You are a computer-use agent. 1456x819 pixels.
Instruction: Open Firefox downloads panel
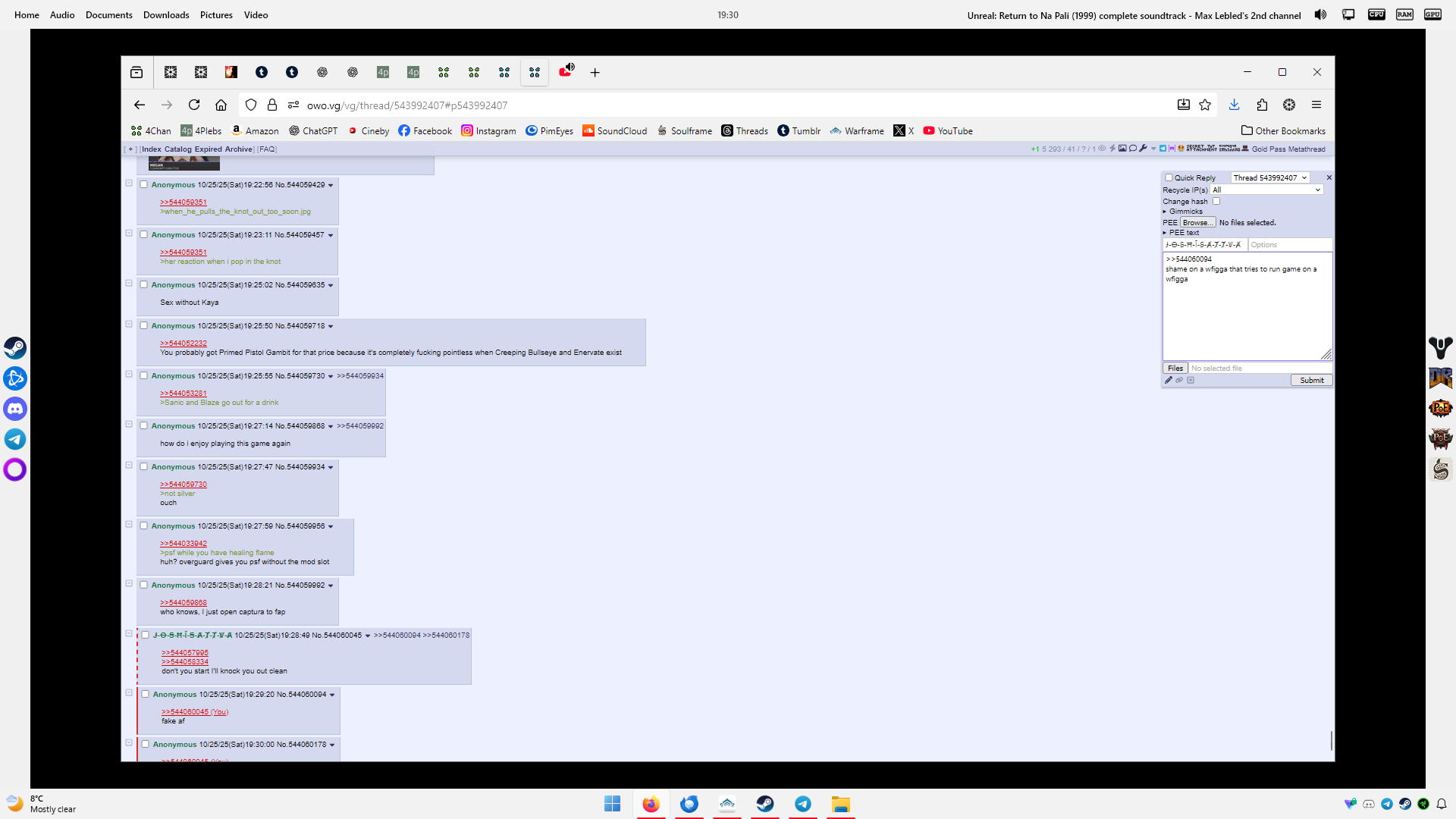(x=1234, y=105)
